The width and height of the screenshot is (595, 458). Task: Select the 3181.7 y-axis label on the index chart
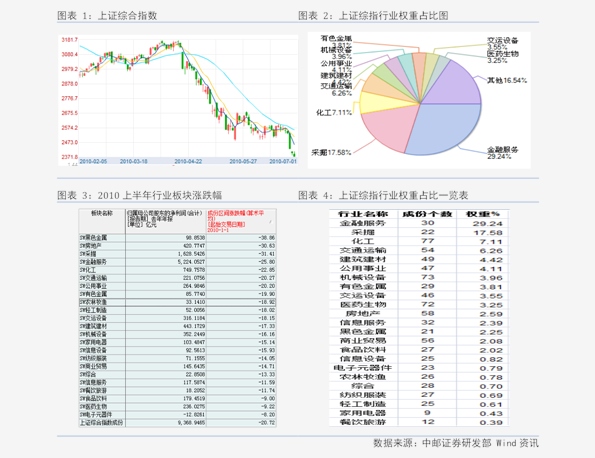tap(69, 39)
